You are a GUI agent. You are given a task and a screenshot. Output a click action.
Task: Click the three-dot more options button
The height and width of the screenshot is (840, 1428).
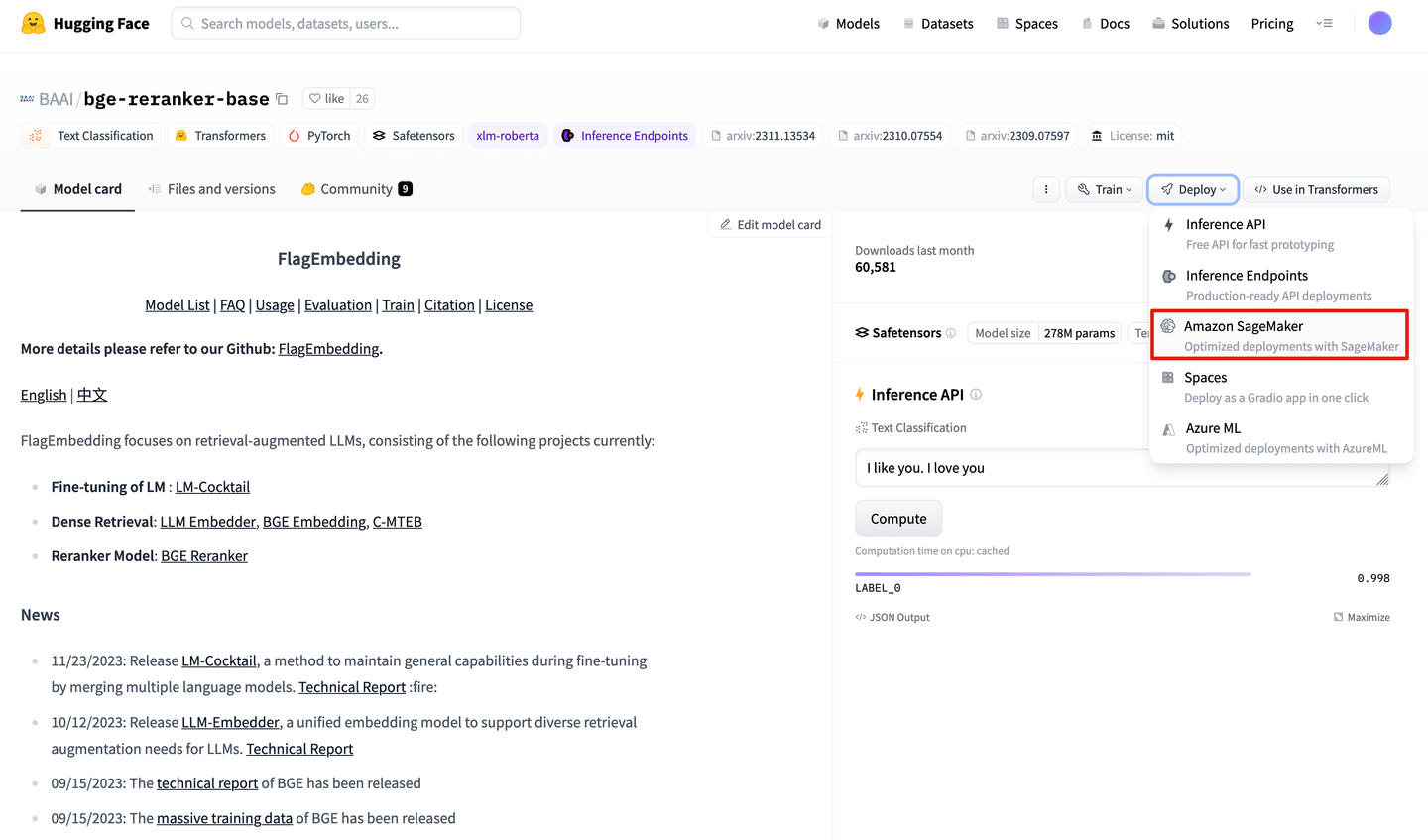1046,189
